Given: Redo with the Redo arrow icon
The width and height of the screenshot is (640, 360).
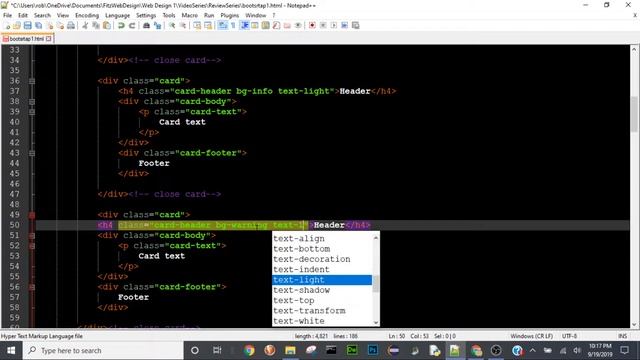Looking at the screenshot, I should 132,26.
